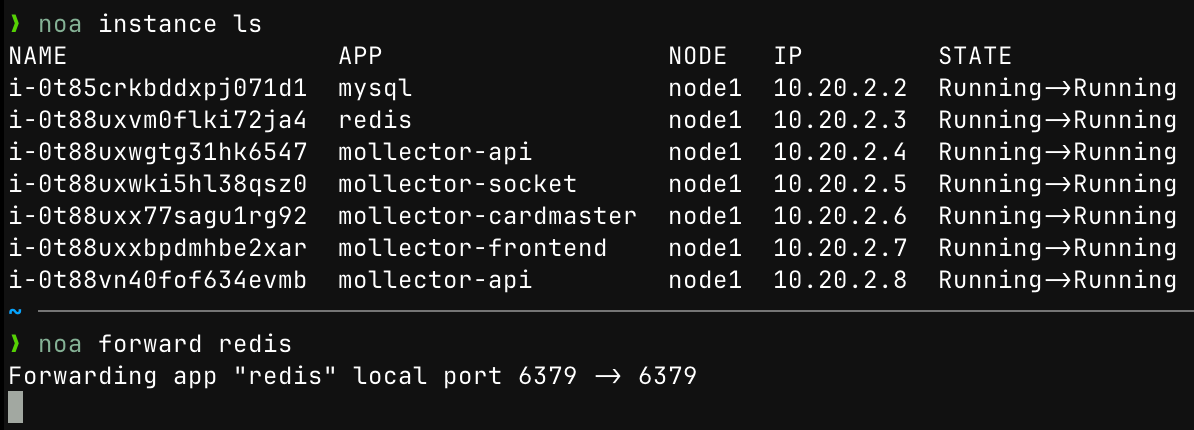
Task: Click the NODE column header
Action: pyautogui.click(x=697, y=56)
